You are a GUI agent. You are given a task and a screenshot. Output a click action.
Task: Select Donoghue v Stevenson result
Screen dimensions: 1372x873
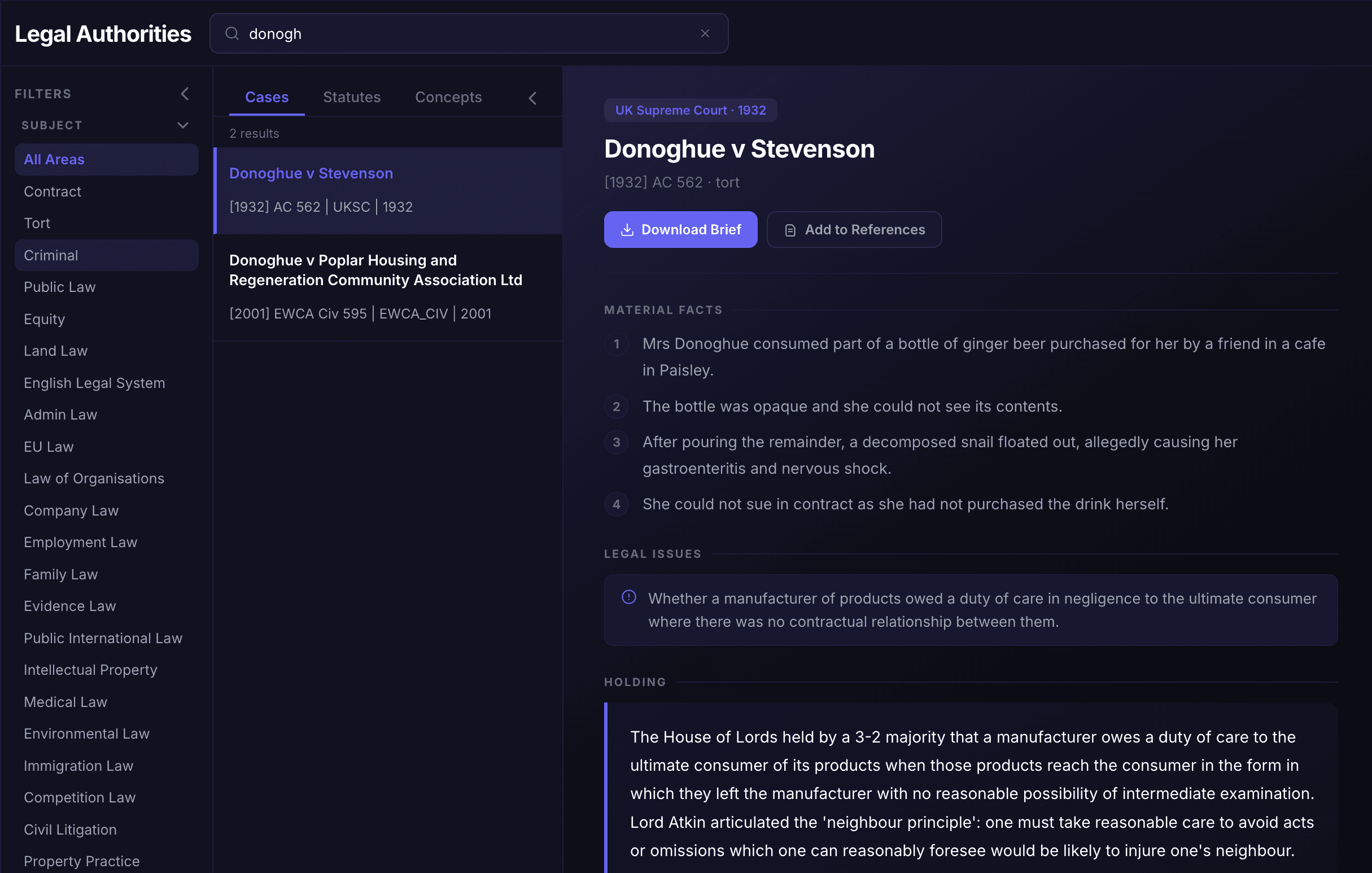pyautogui.click(x=388, y=191)
